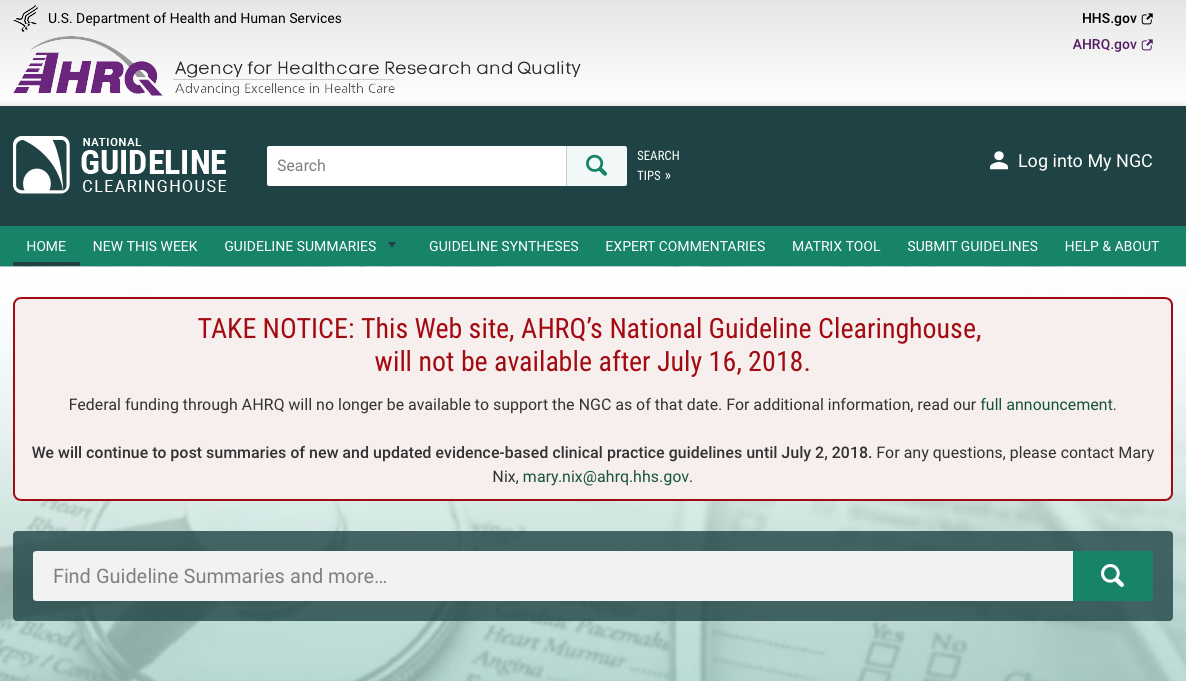Select Expert Commentaries in navigation

click(x=685, y=246)
